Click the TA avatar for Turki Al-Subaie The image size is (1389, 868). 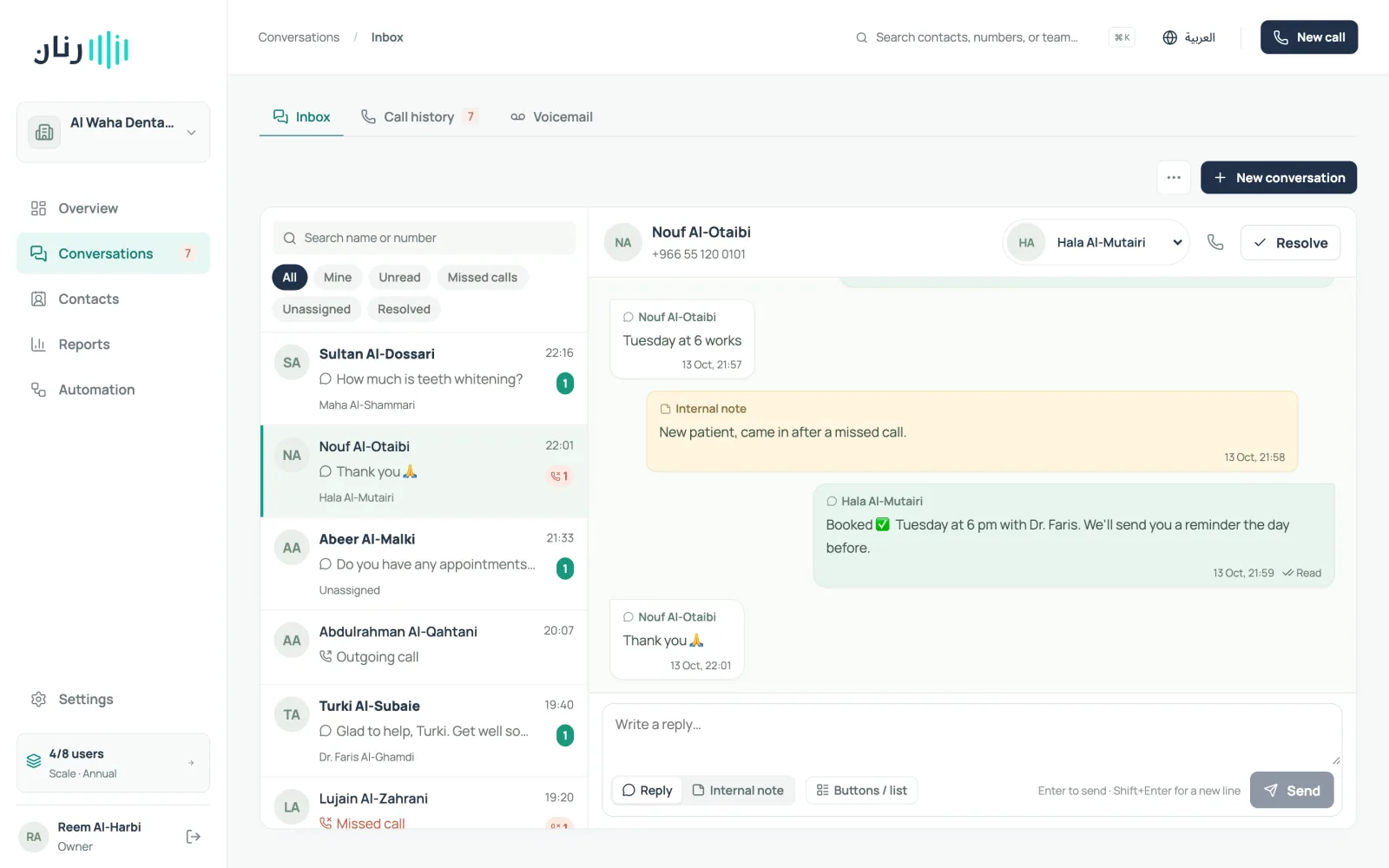click(292, 714)
